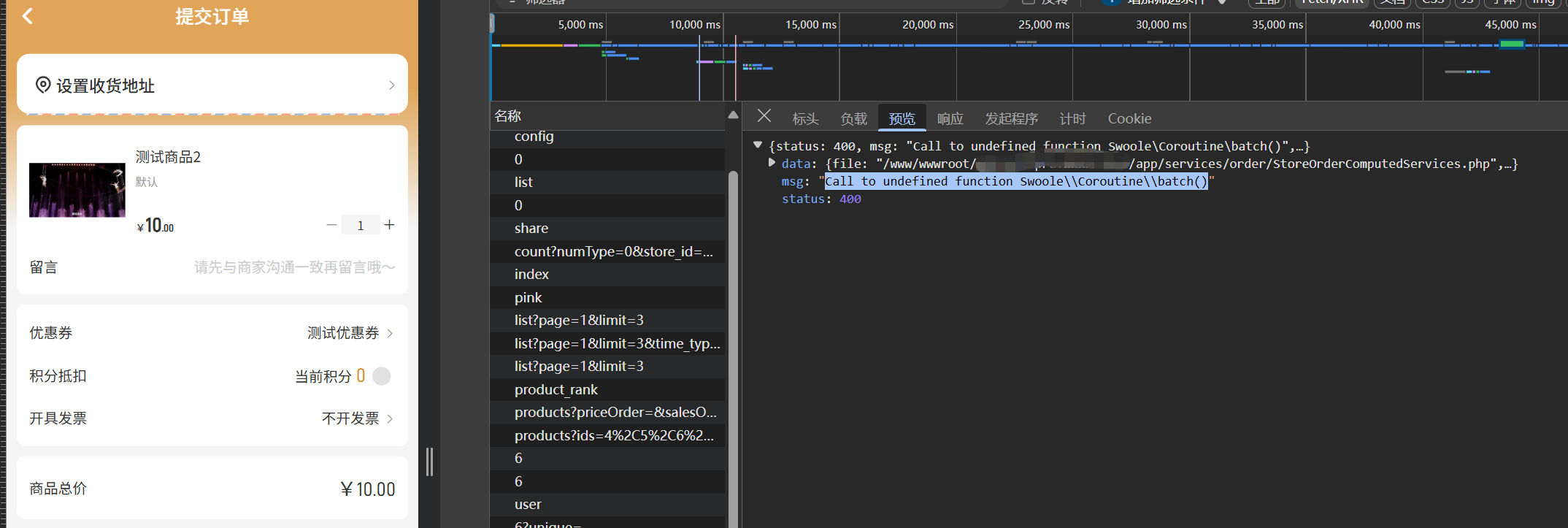1568x528 pixels.
Task: Collapse the root response object
Action: pos(758,145)
